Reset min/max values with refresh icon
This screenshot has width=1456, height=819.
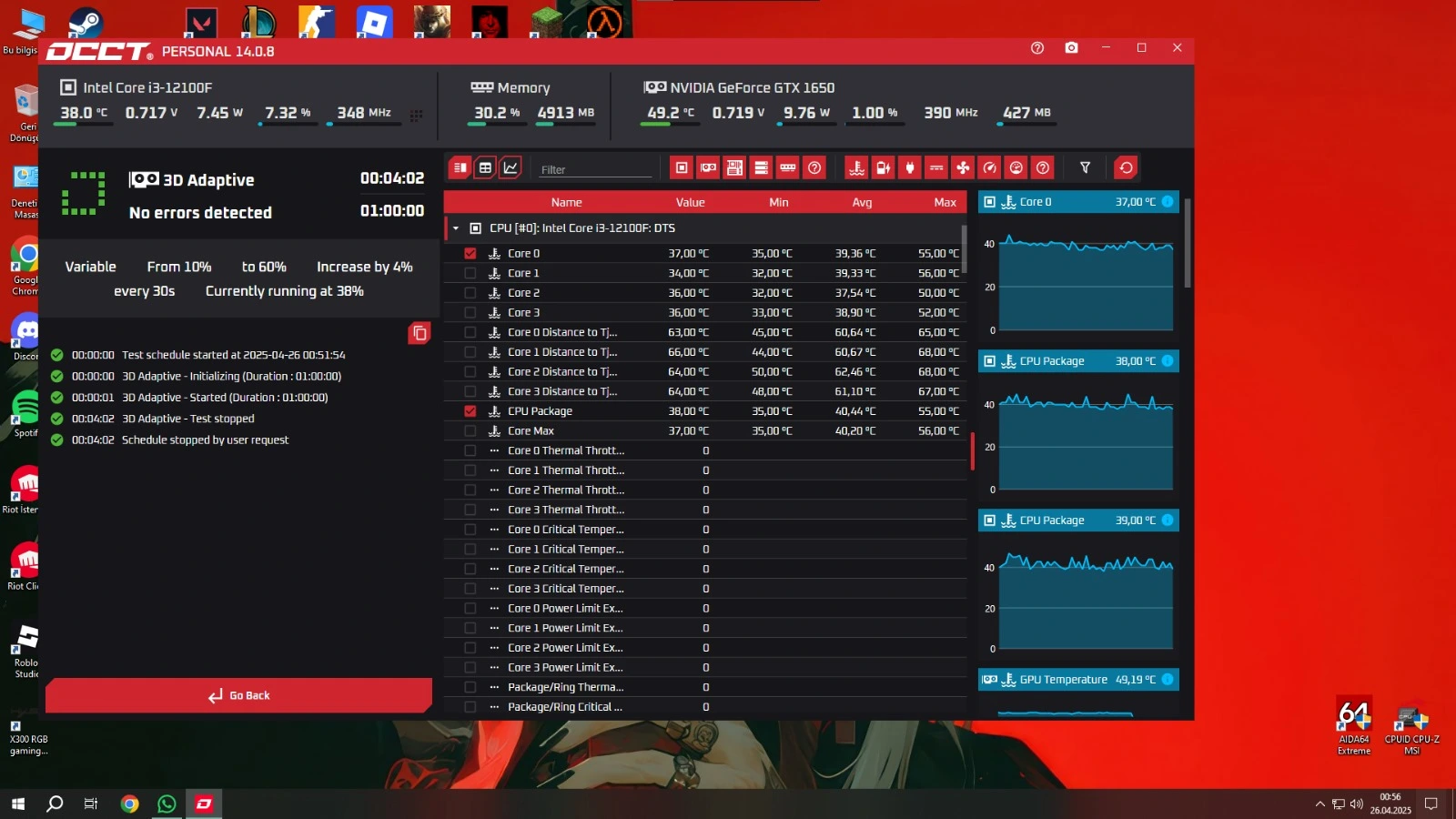(x=1126, y=167)
